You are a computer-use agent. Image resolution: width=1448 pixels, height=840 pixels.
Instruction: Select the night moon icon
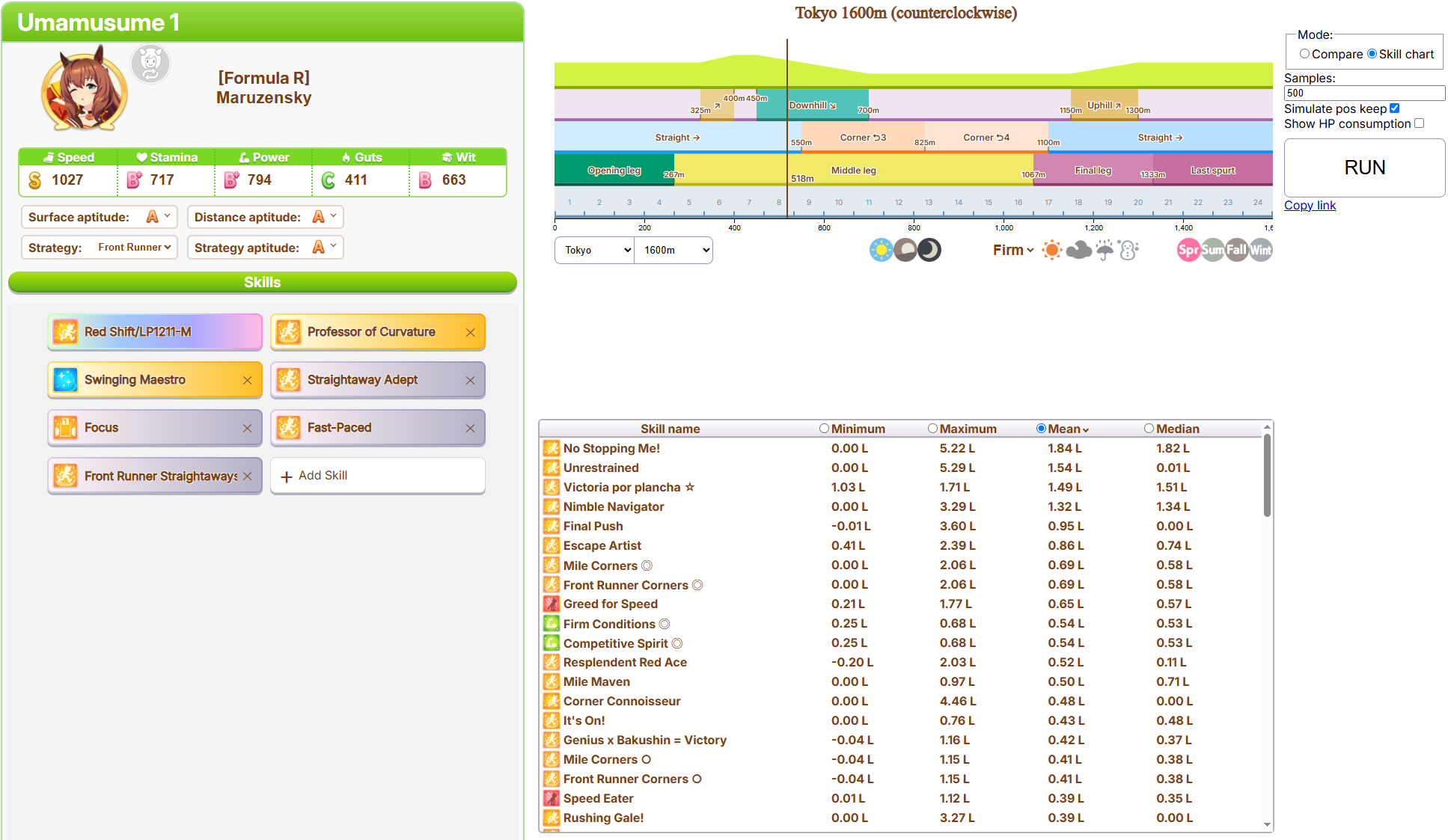[x=929, y=250]
